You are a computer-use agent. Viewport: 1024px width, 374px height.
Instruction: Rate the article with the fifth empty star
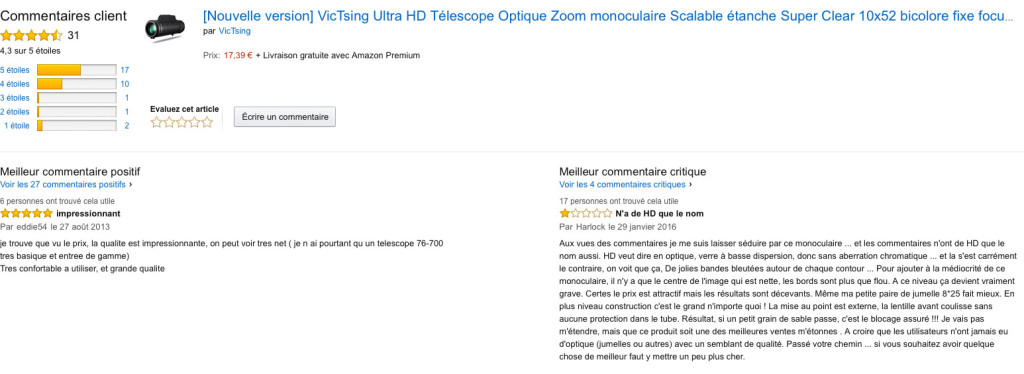[x=207, y=122]
